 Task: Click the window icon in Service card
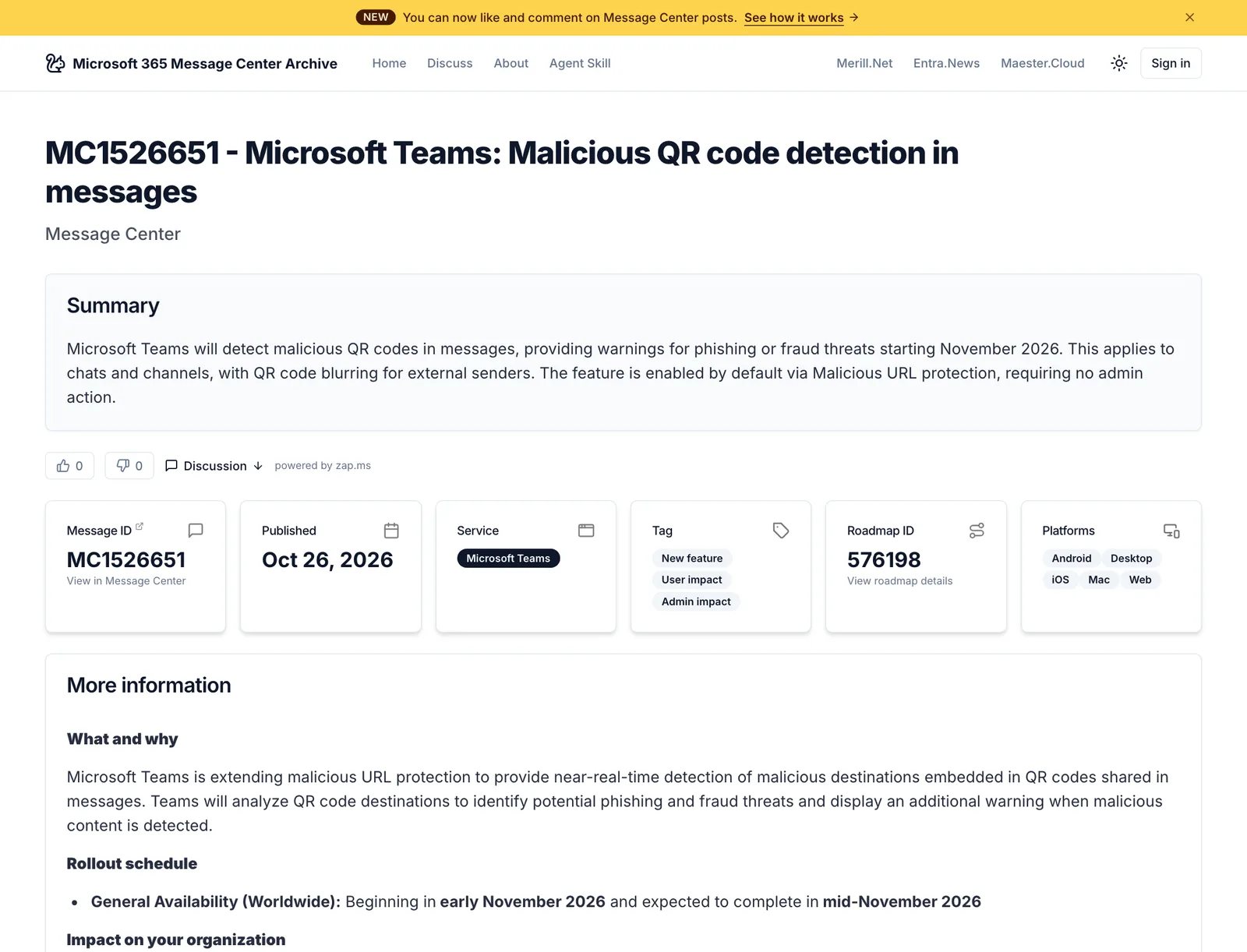[586, 531]
